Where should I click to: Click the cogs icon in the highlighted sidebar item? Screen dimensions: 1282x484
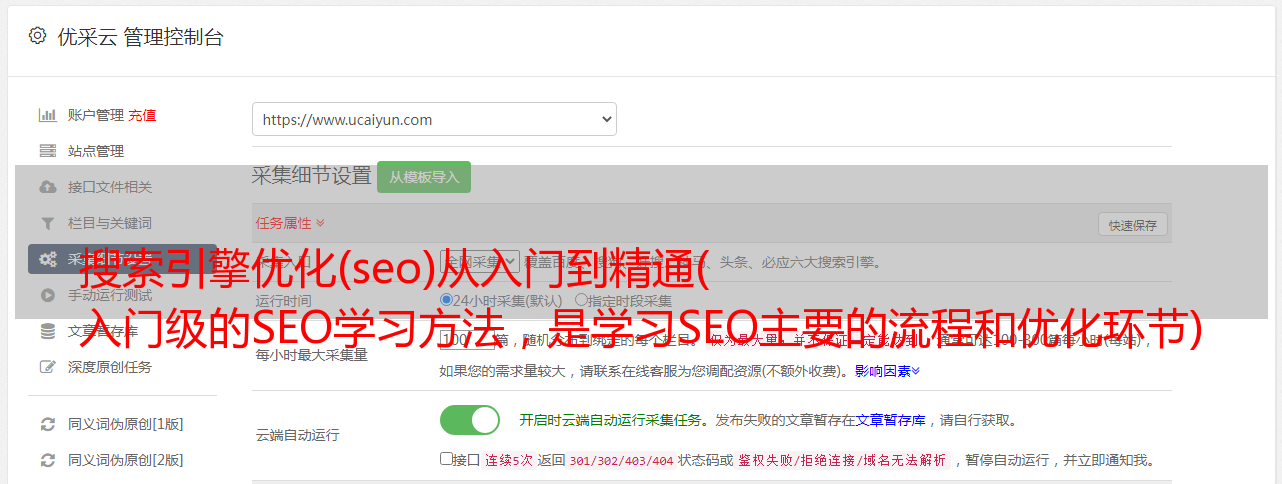click(x=47, y=259)
